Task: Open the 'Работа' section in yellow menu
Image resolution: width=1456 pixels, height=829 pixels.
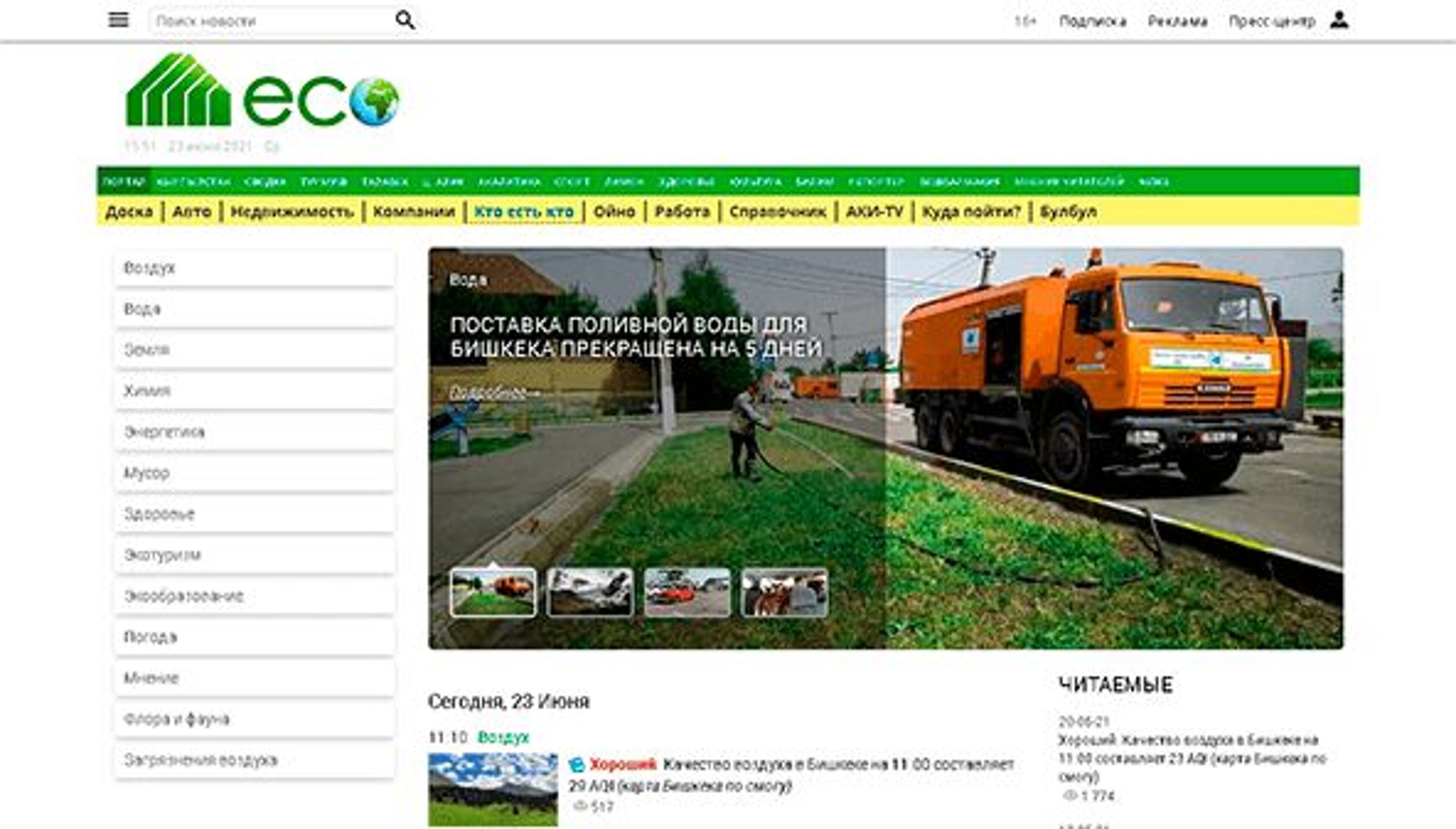Action: coord(682,211)
